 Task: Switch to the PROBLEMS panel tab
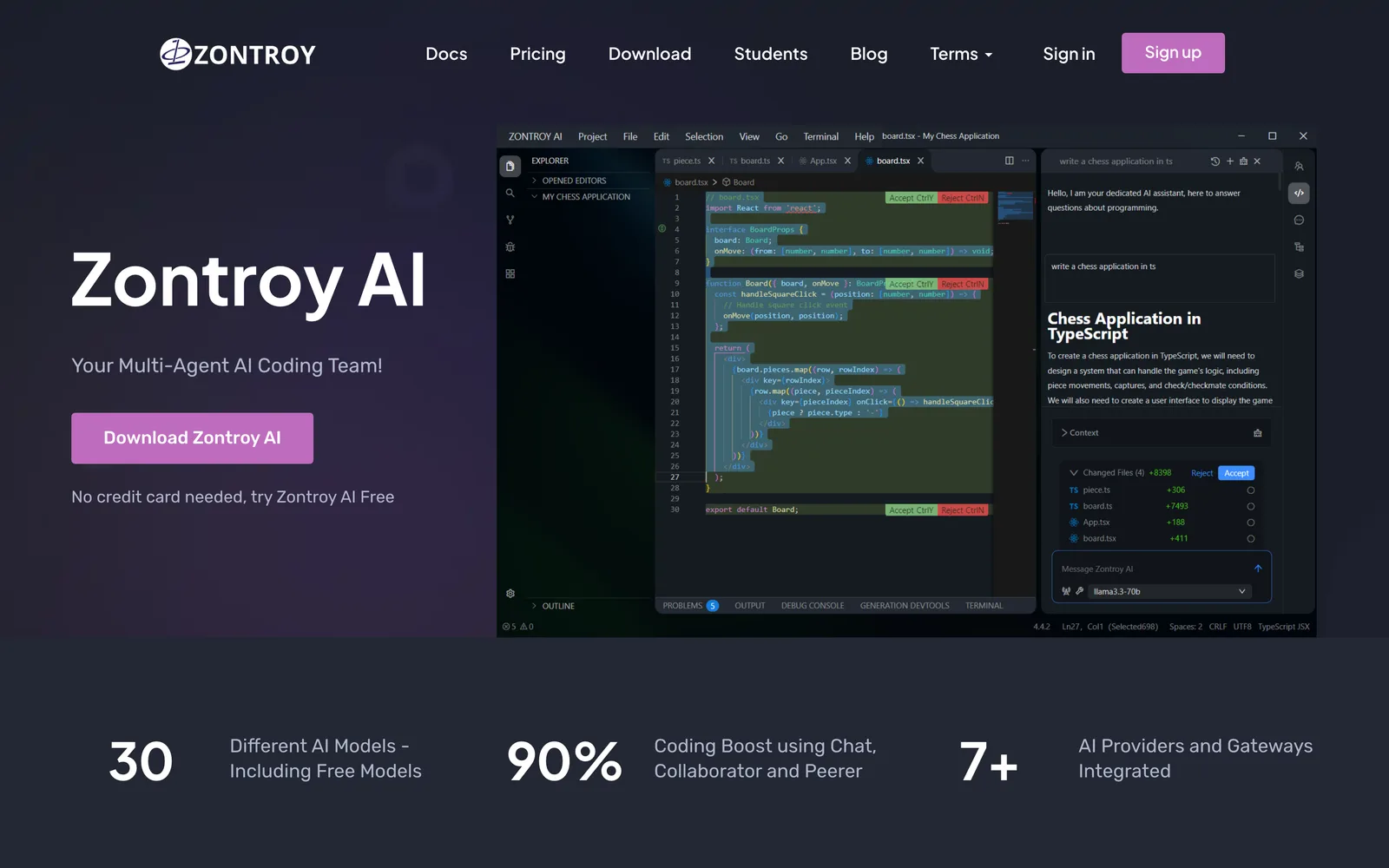[x=690, y=606]
